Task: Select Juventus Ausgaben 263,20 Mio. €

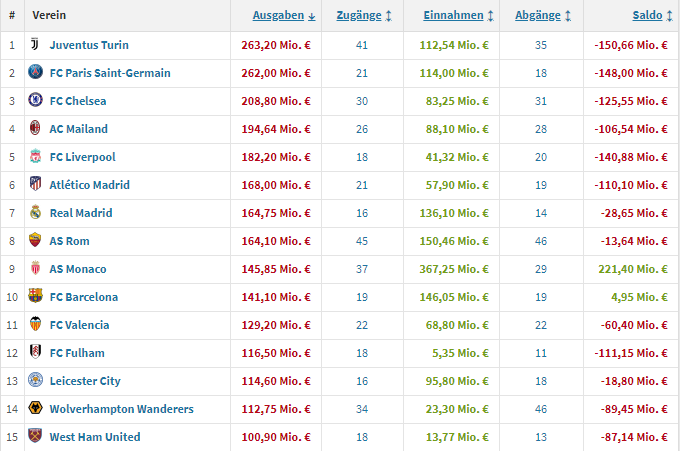Action: tap(276, 45)
